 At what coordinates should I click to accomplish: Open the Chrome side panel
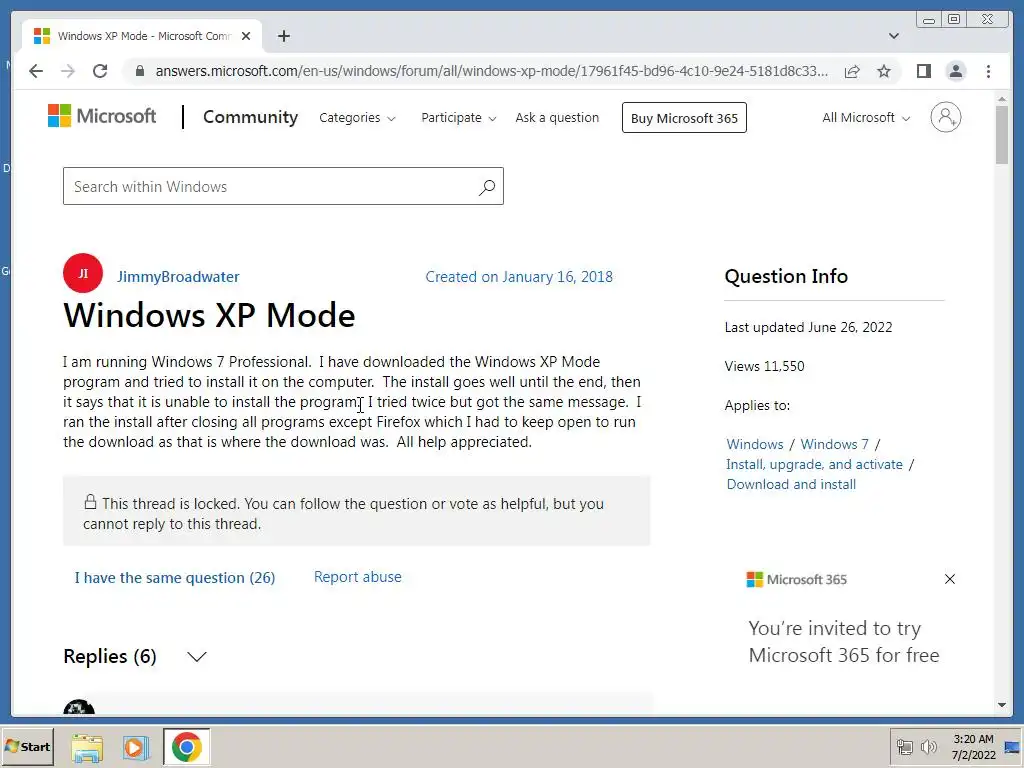923,71
